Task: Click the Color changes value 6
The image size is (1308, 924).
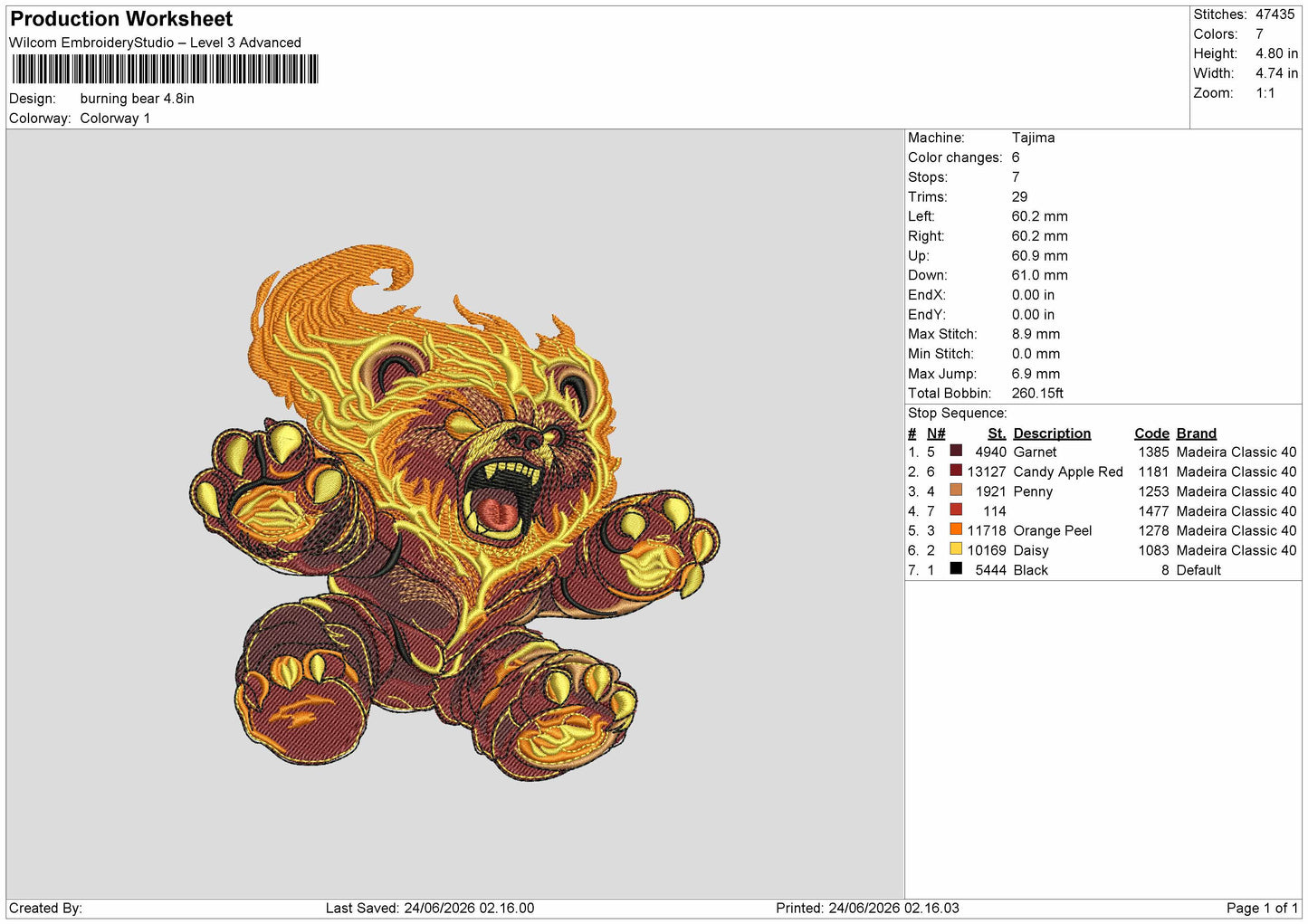Action: coord(1016,157)
